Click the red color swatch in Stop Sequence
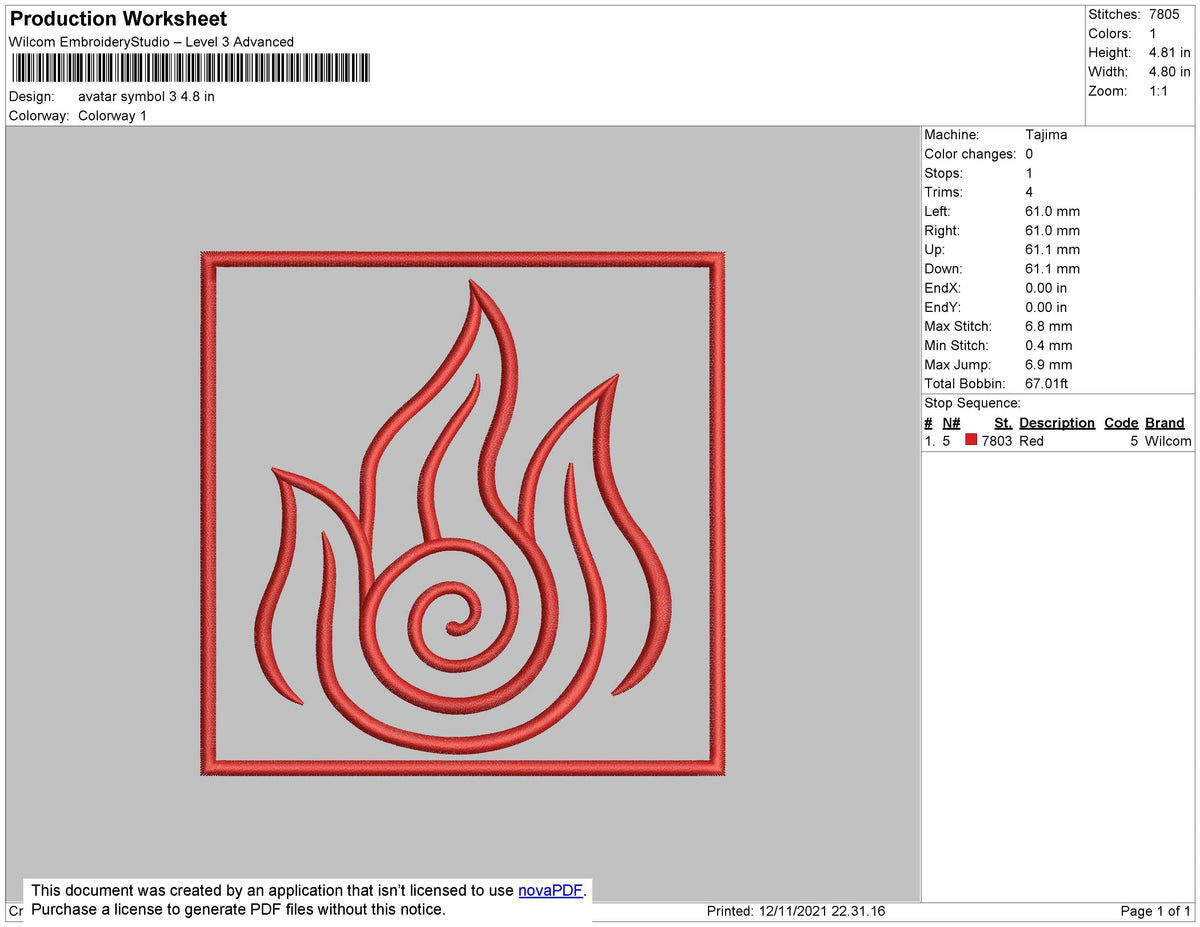The height and width of the screenshot is (927, 1200). [x=971, y=440]
